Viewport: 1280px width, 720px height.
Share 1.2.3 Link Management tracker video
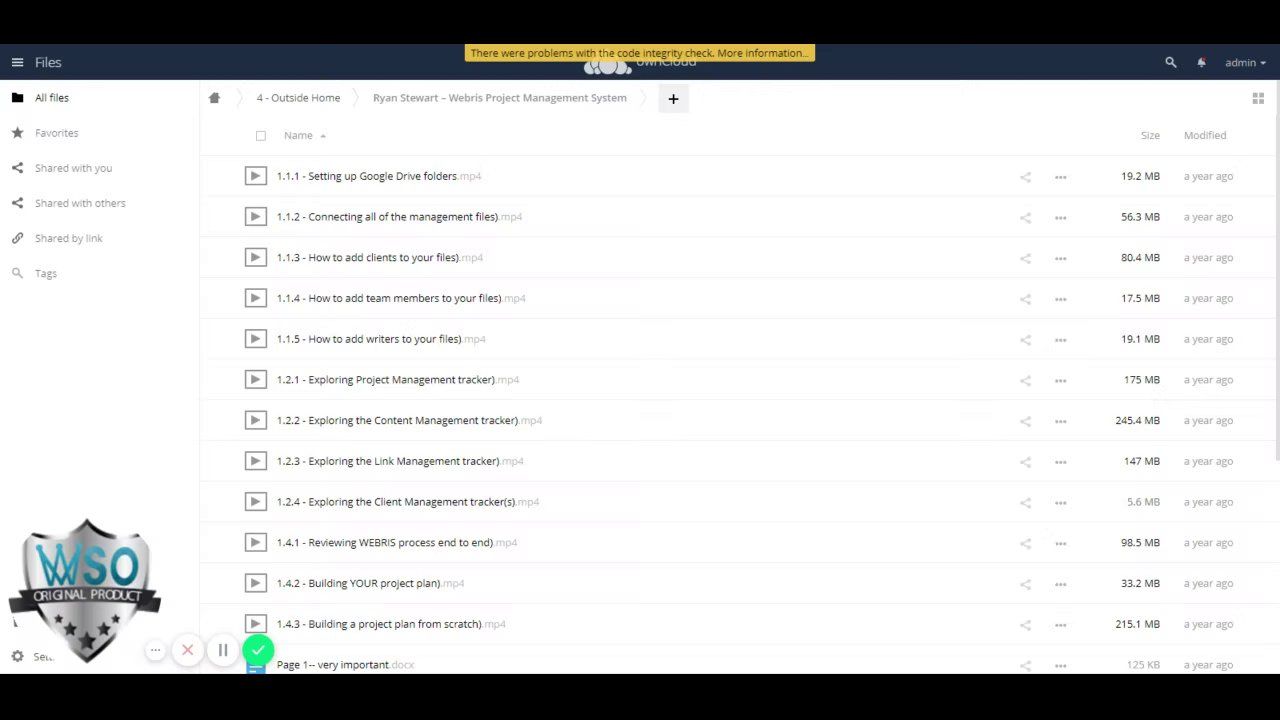pyautogui.click(x=1025, y=462)
